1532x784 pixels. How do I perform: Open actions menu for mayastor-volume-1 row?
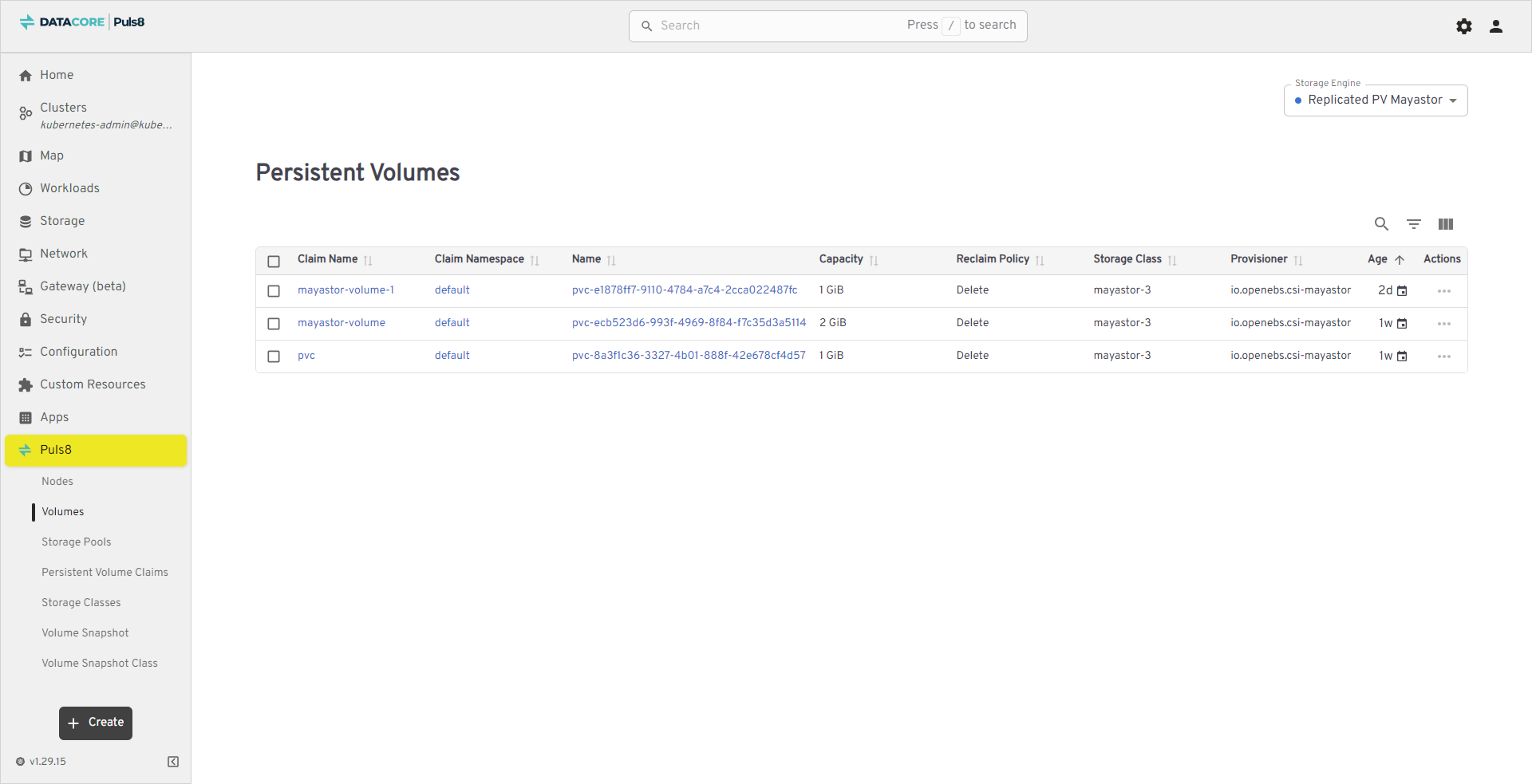coord(1443,291)
